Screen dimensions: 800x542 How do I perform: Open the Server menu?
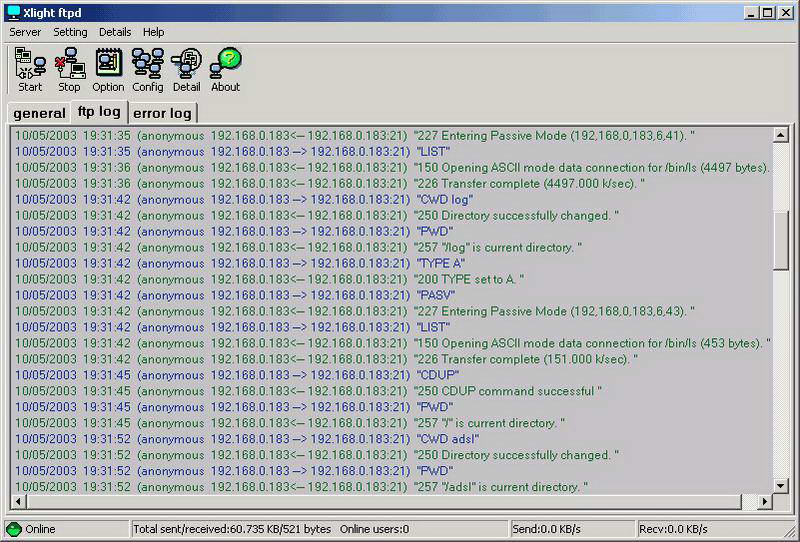(25, 32)
